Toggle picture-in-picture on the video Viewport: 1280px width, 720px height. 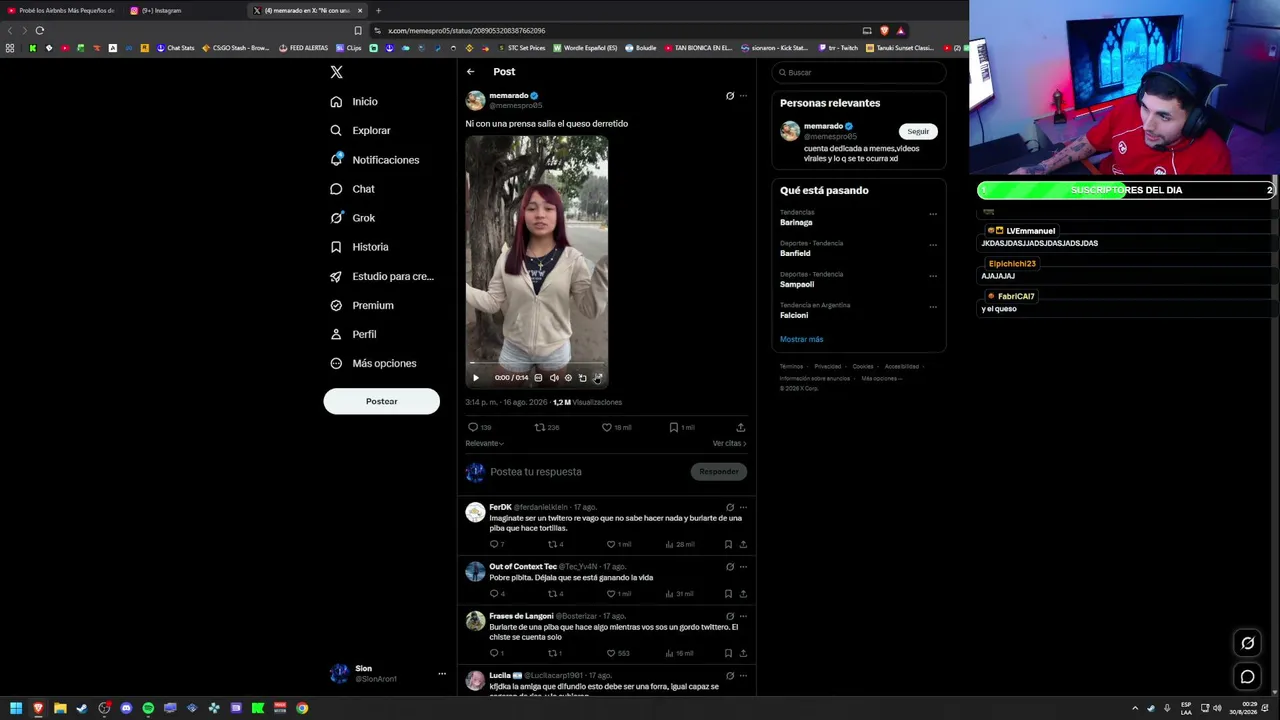pyautogui.click(x=583, y=378)
